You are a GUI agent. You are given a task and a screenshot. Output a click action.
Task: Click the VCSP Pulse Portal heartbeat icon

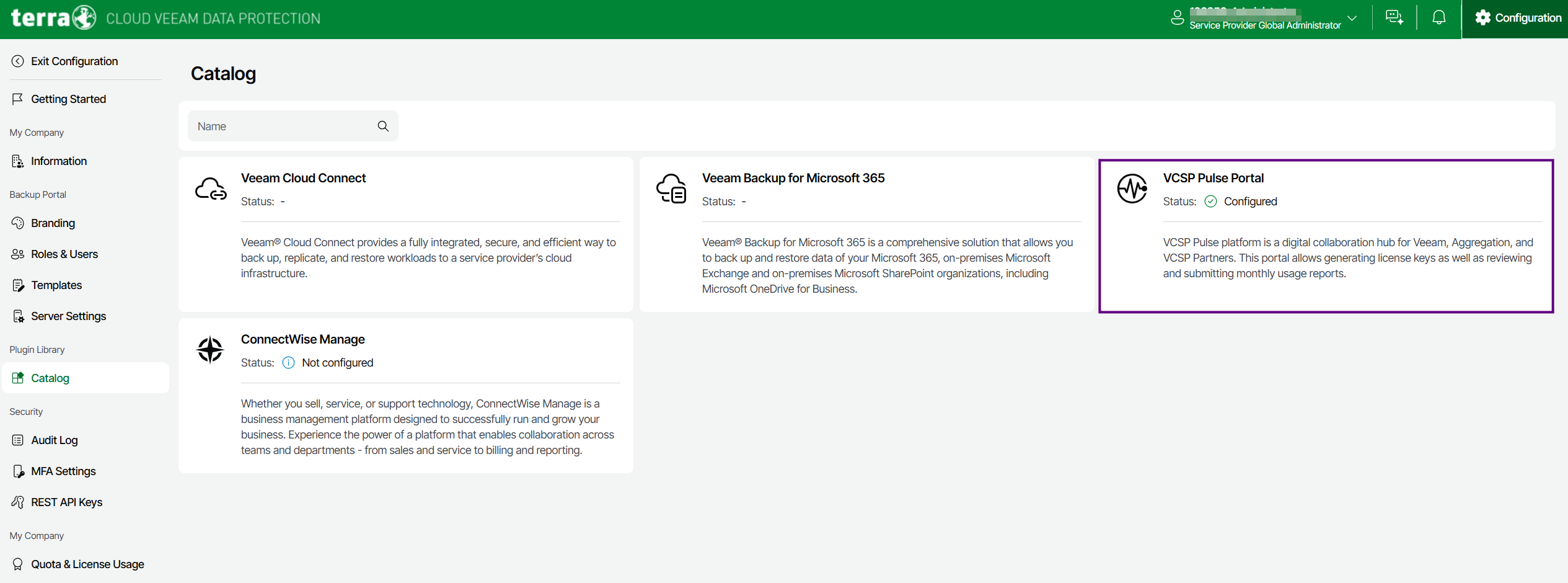[1132, 189]
